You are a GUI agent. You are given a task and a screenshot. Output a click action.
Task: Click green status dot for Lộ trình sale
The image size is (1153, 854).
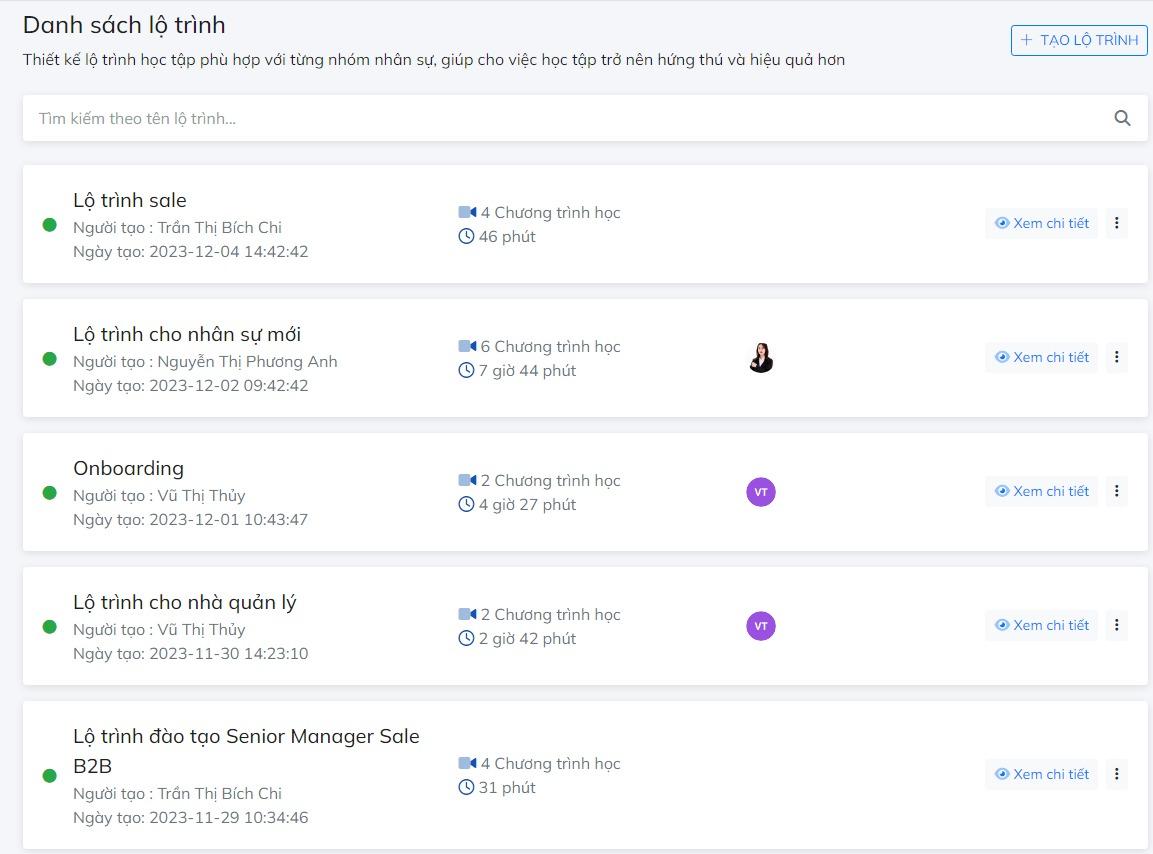click(x=49, y=224)
